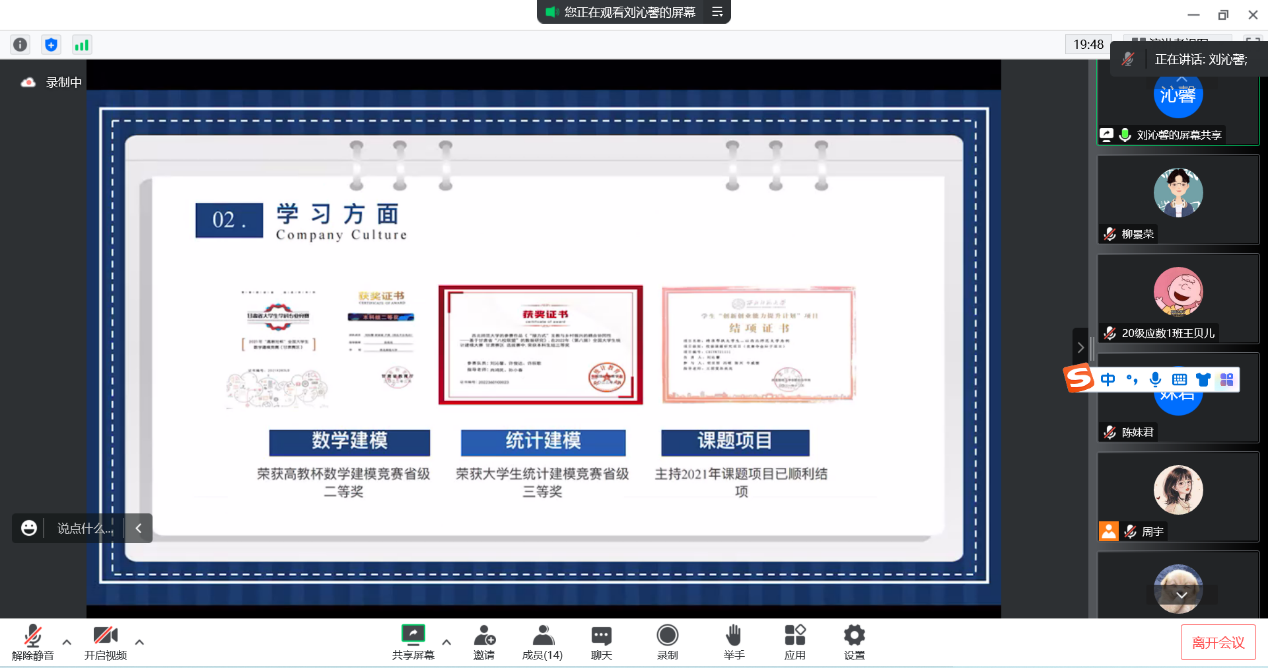Expand audio options arrow beside 解除静音
Image resolution: width=1268 pixels, height=668 pixels.
point(67,642)
